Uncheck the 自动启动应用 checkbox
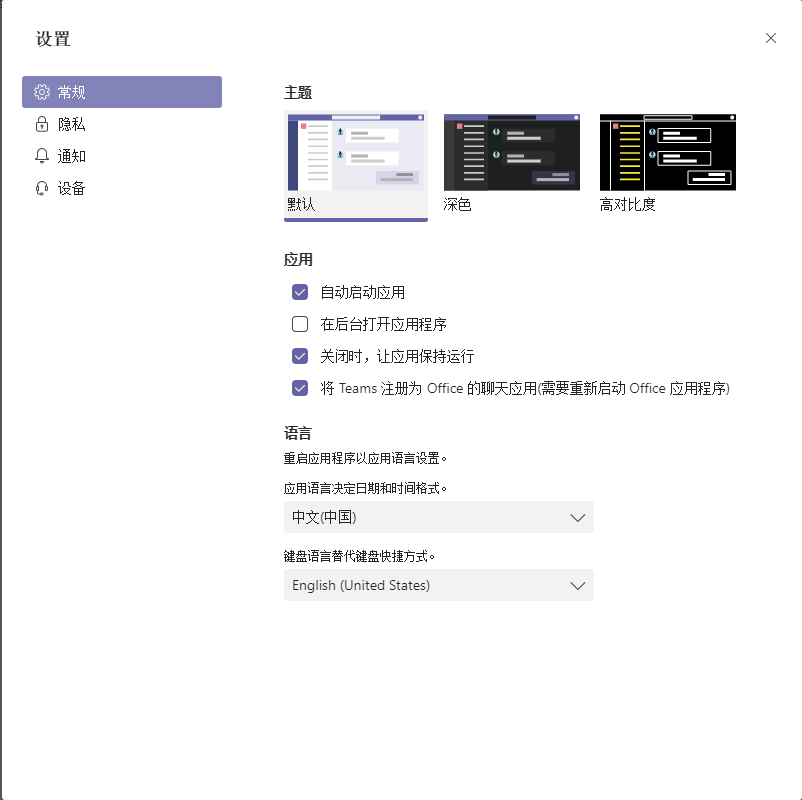802x800 pixels. 300,292
